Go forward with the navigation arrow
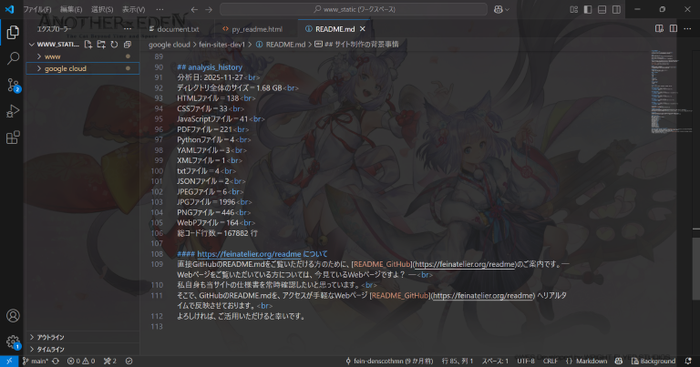 tap(208, 9)
